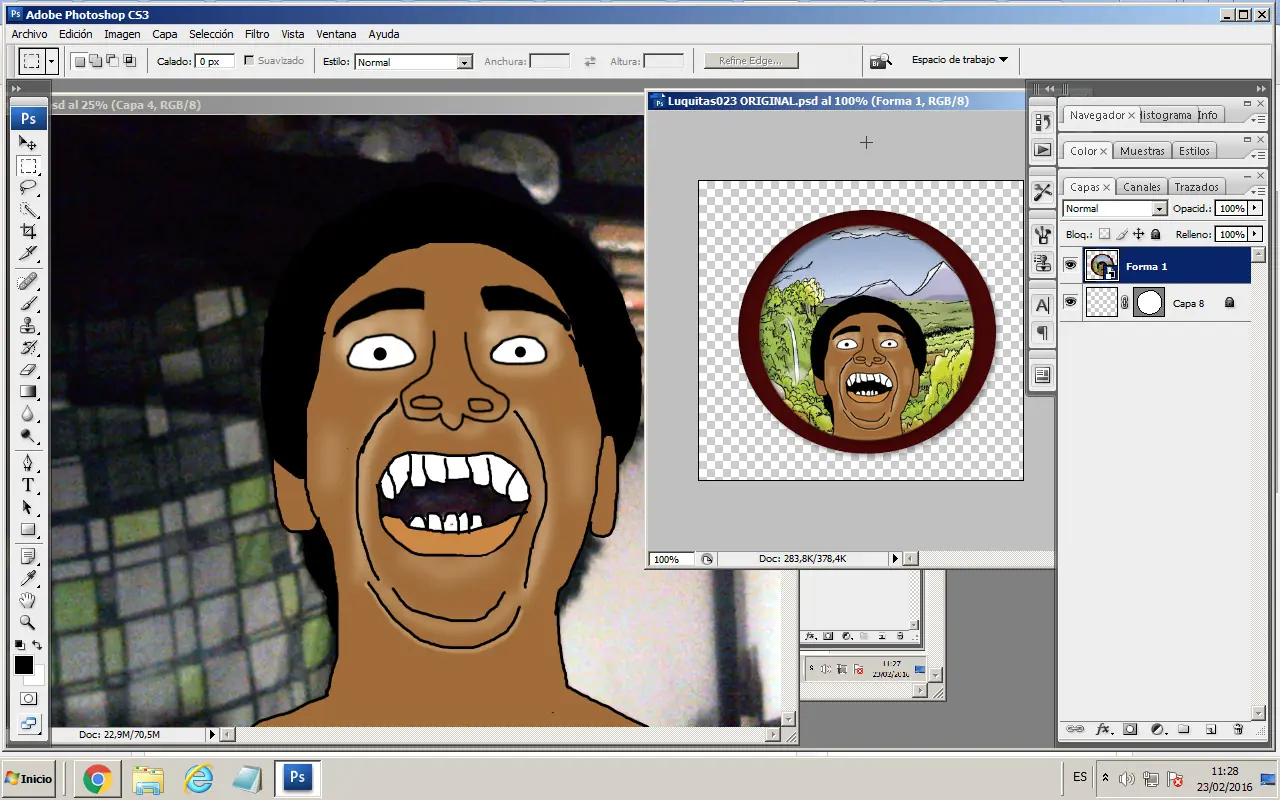Viewport: 1280px width, 800px height.
Task: Select the Crop tool
Action: (x=28, y=231)
